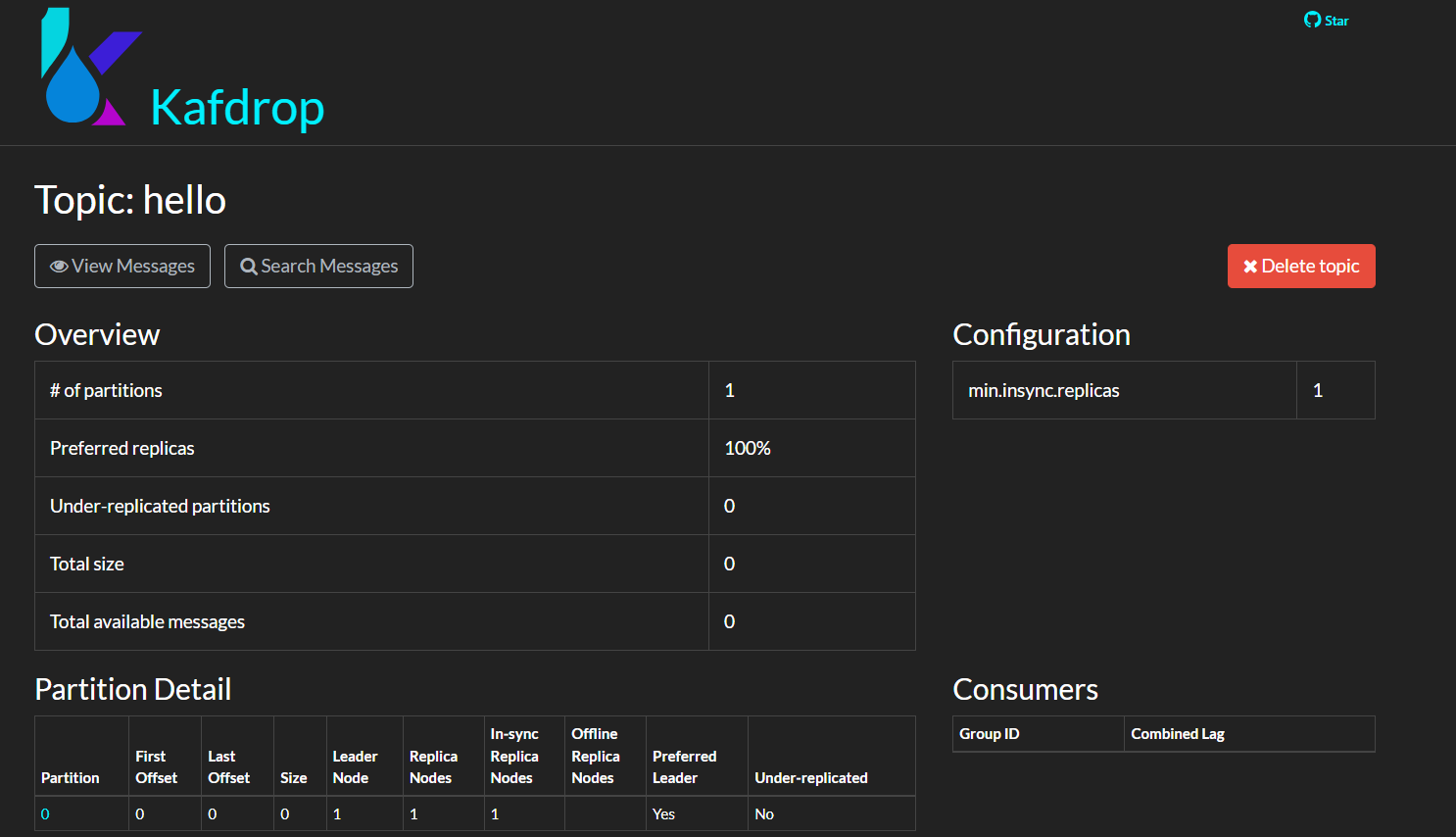Click the GitHub octocat icon

pyautogui.click(x=1312, y=20)
